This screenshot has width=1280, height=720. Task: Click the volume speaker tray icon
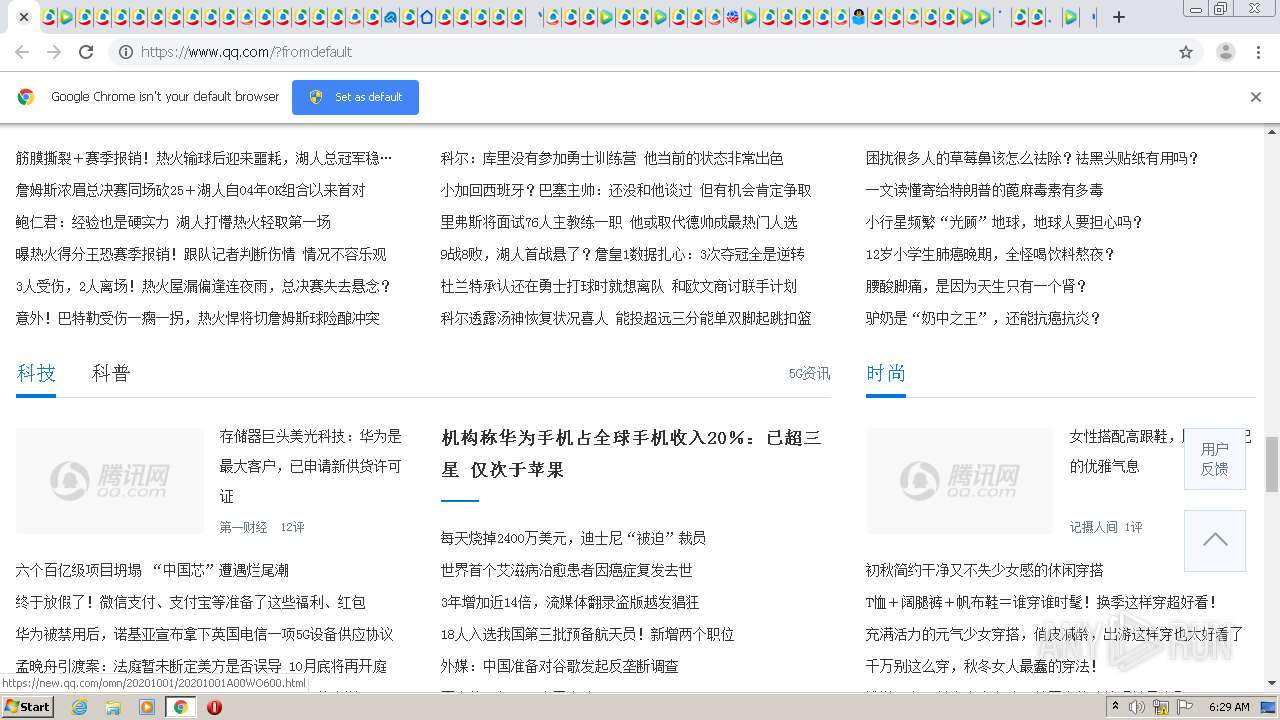[x=1137, y=707]
